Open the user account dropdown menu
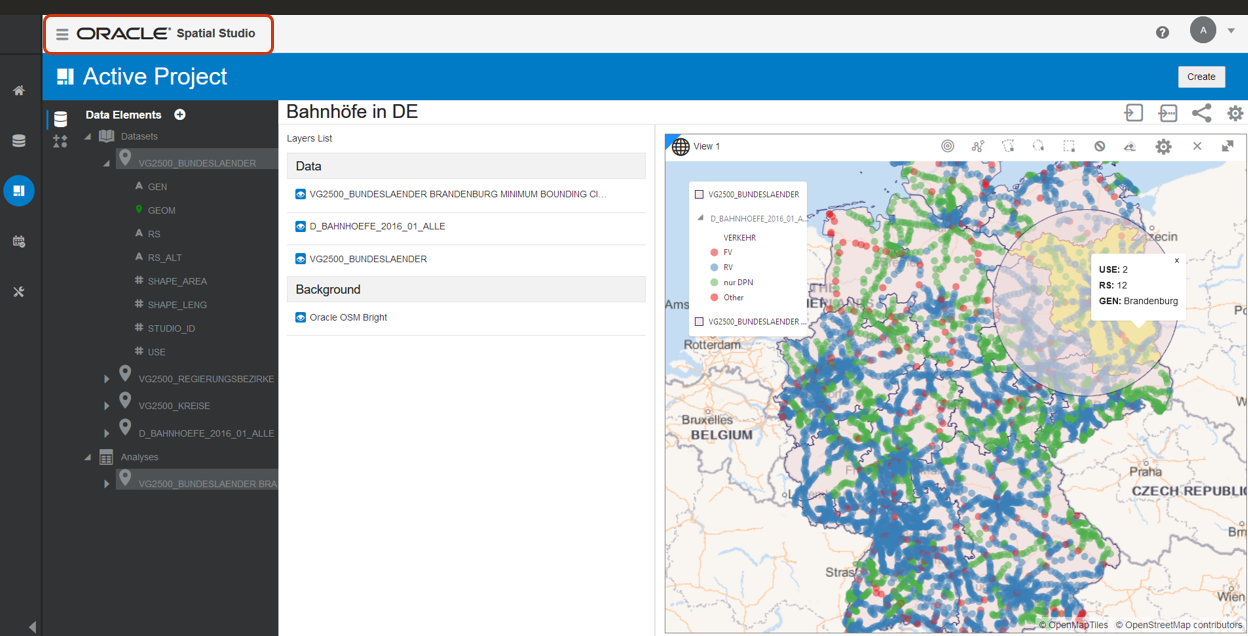The image size is (1248, 636). pyautogui.click(x=1230, y=30)
